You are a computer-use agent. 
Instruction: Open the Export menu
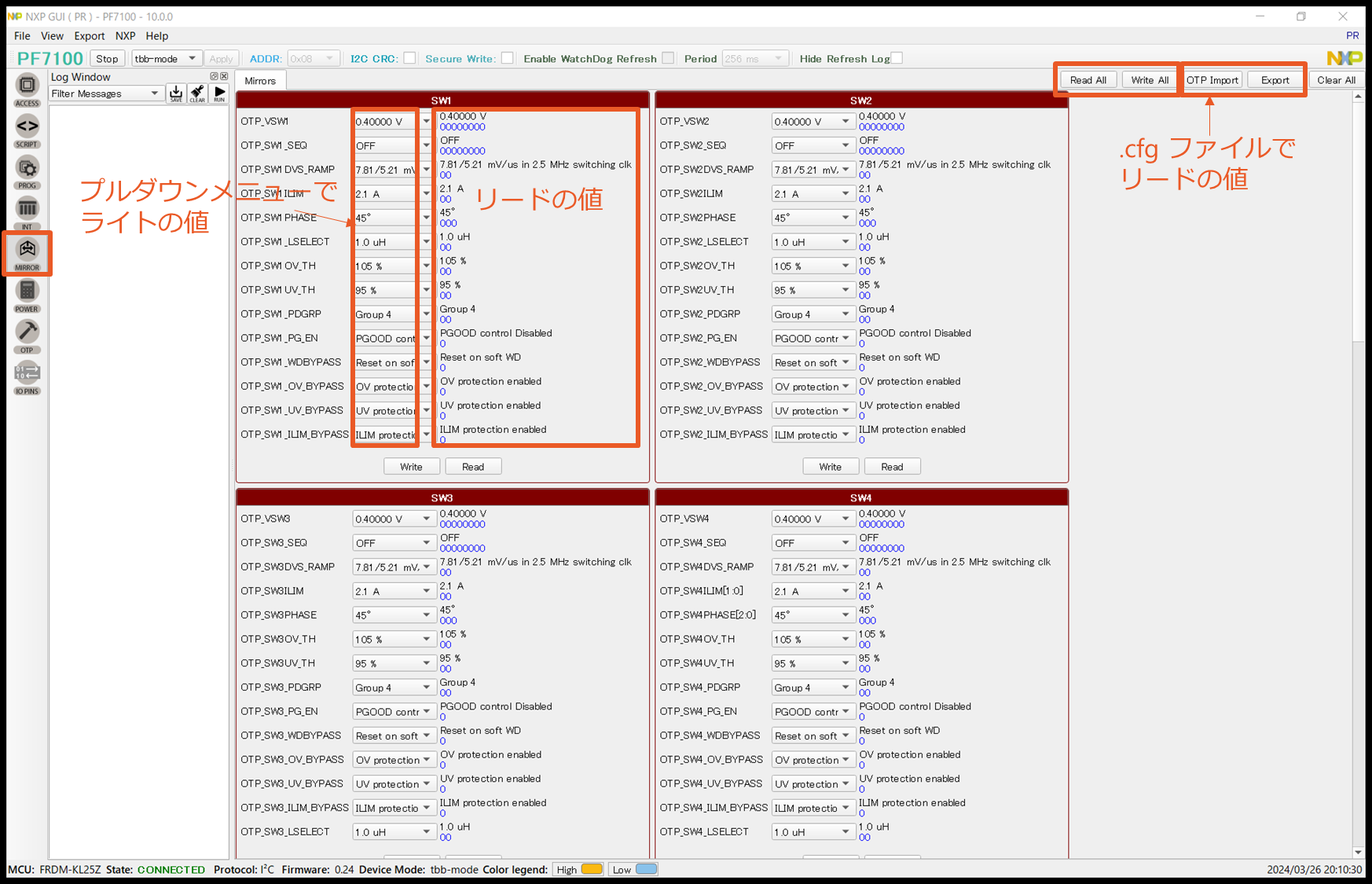click(89, 36)
